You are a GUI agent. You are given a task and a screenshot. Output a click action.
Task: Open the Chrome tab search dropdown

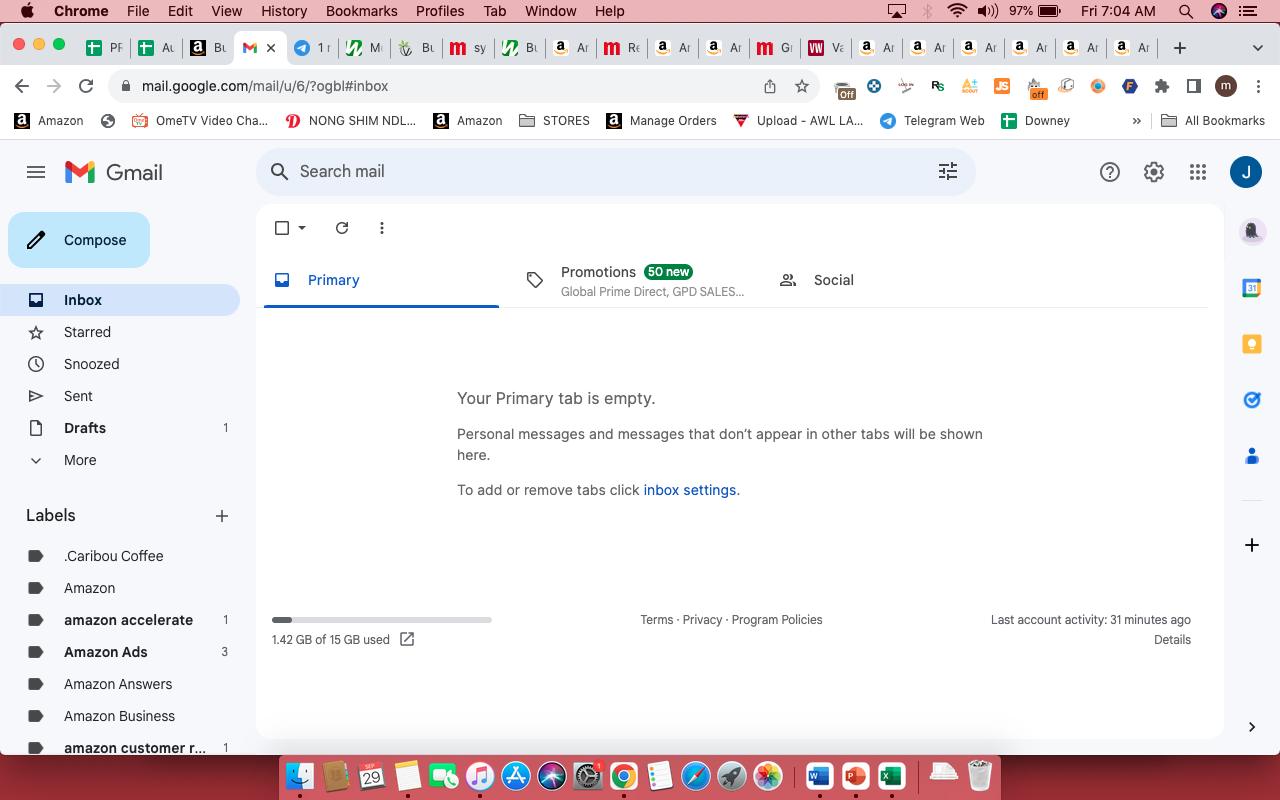pos(1257,47)
